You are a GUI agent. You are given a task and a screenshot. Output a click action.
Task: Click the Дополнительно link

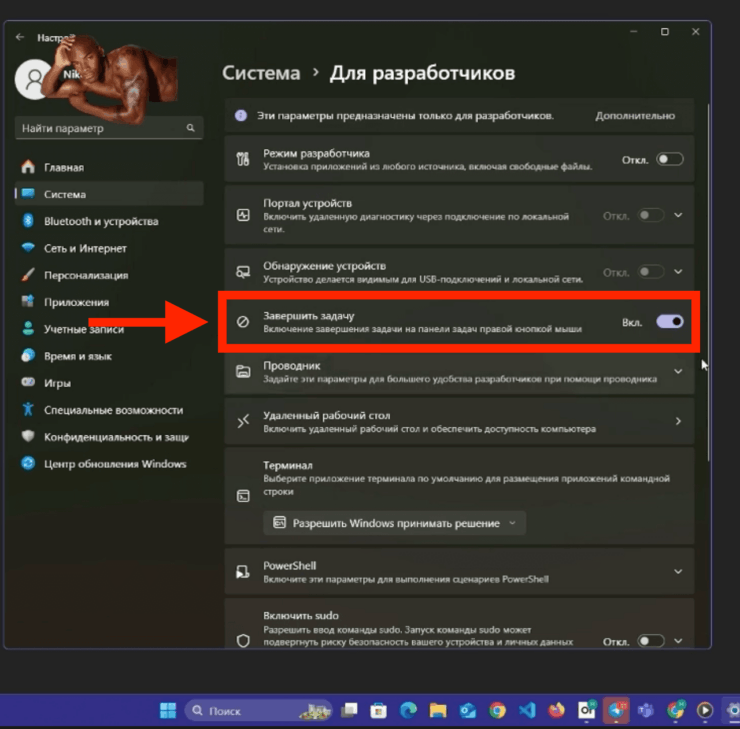634,116
